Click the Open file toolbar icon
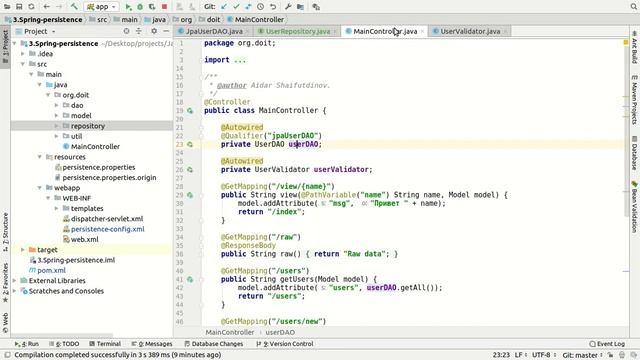 7,7
